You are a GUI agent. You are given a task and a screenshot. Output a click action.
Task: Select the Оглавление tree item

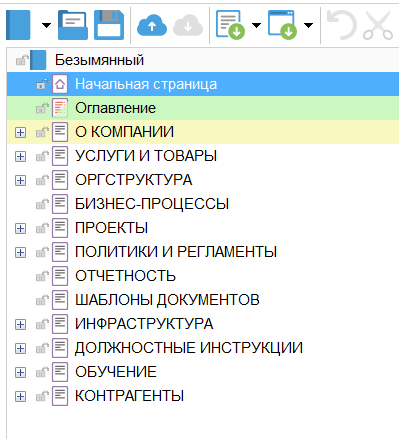(x=115, y=108)
